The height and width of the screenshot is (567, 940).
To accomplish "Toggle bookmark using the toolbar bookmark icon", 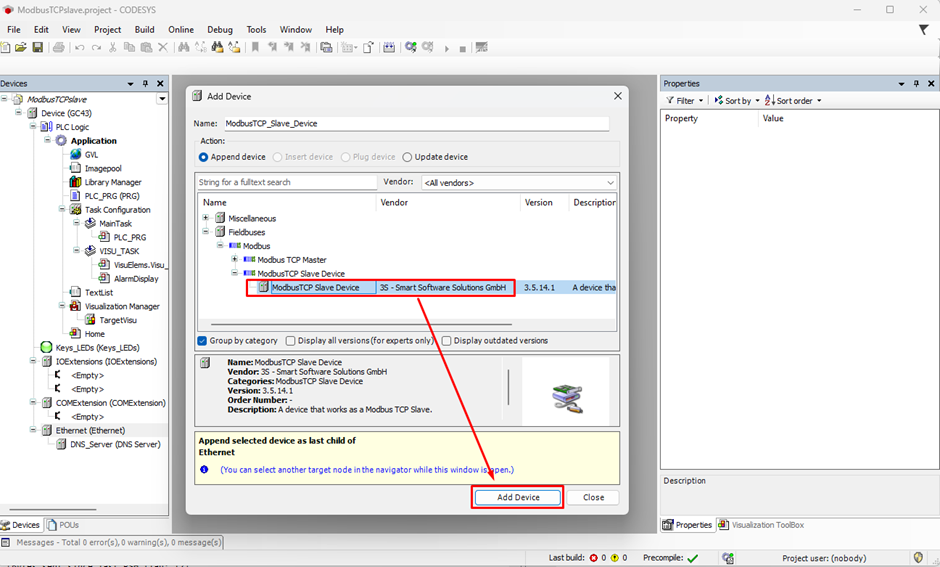I will tap(255, 47).
